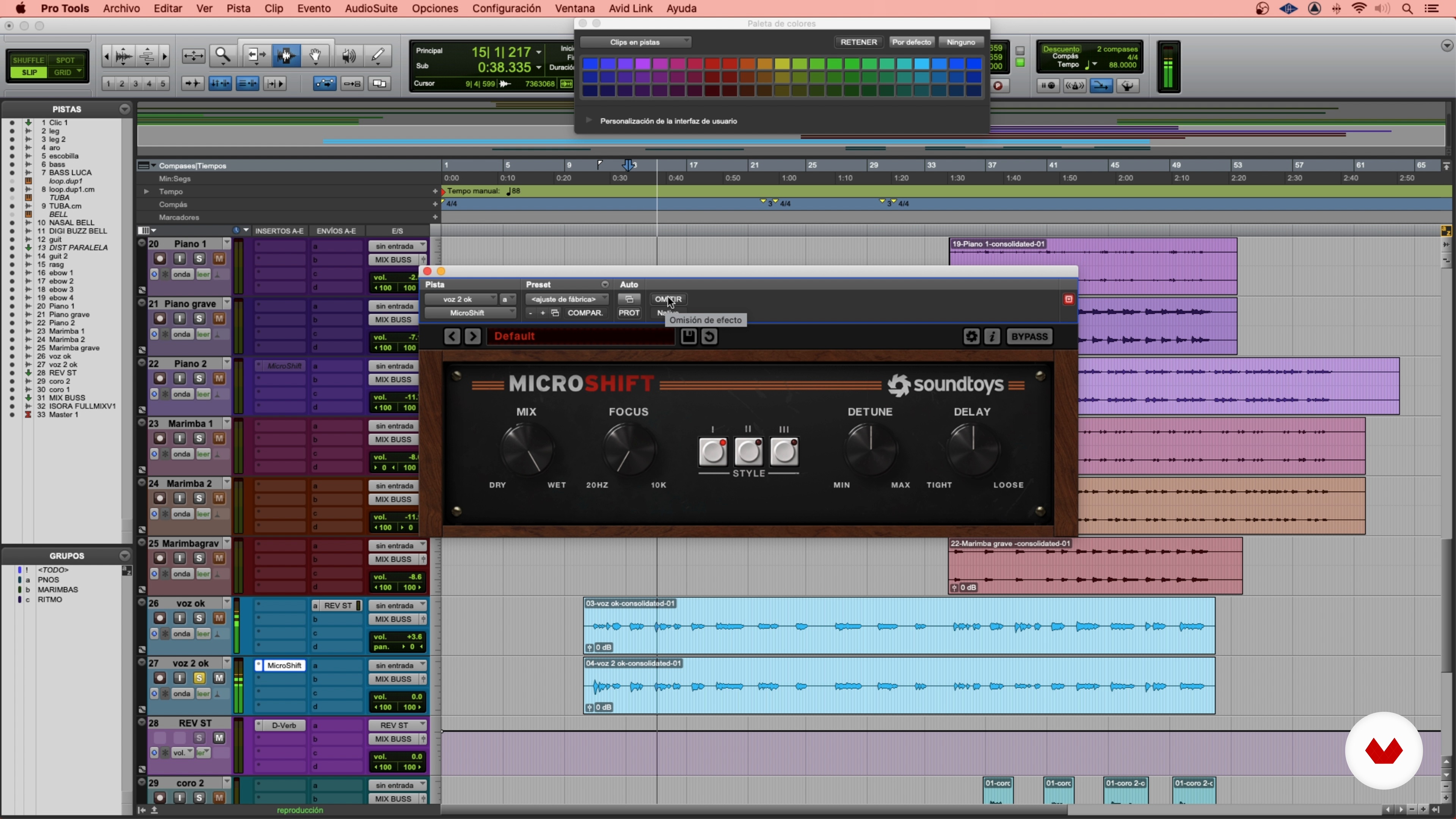Open the PISTAS list menu
The image size is (1456, 819).
tap(124, 109)
